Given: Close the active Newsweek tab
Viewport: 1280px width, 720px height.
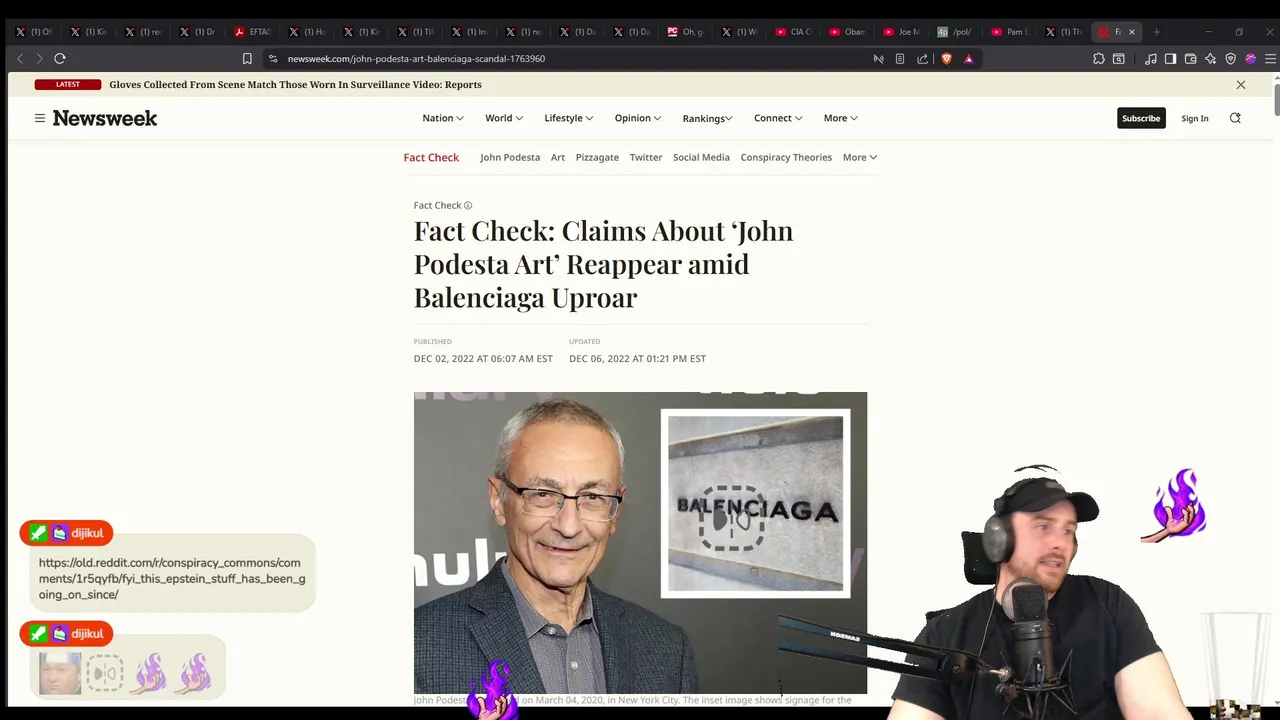Looking at the screenshot, I should coord(1132,32).
